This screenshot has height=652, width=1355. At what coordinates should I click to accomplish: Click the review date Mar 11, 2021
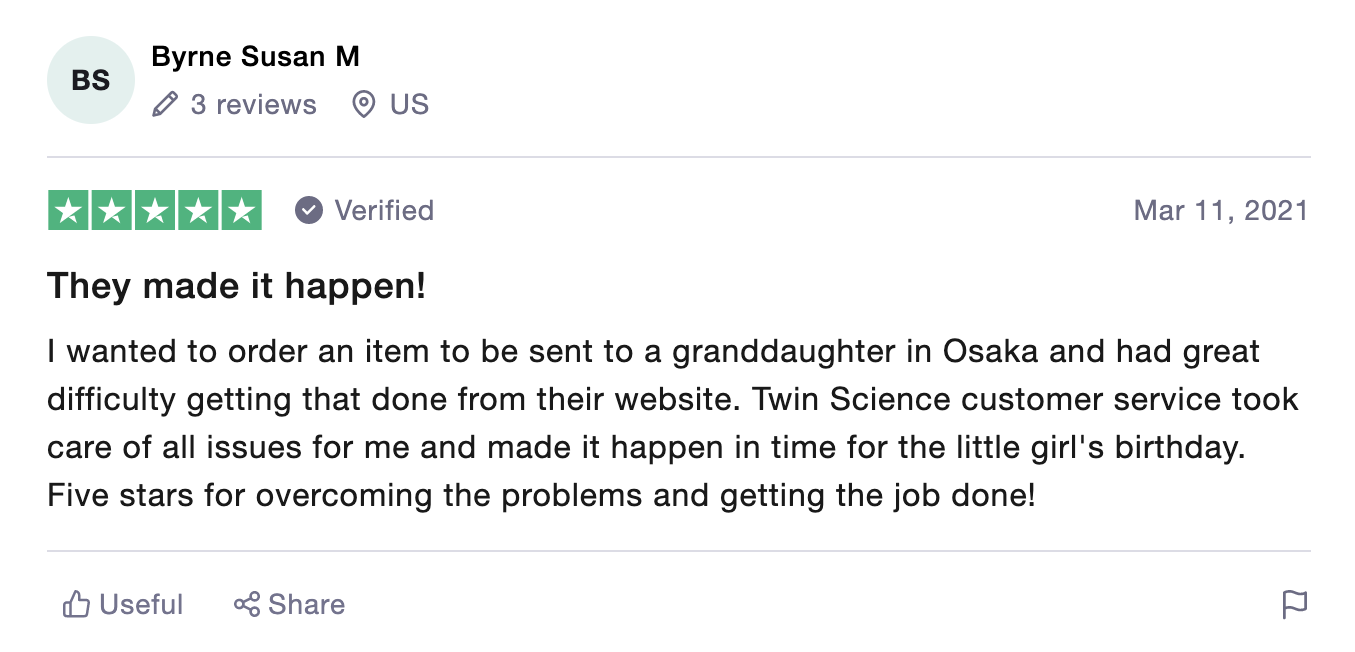pyautogui.click(x=1221, y=210)
